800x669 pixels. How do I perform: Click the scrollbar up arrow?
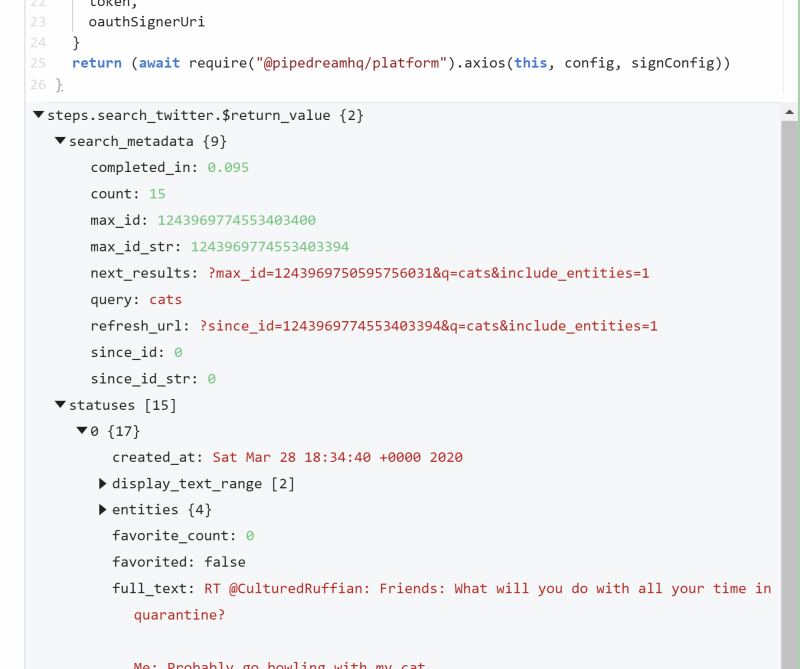click(789, 112)
